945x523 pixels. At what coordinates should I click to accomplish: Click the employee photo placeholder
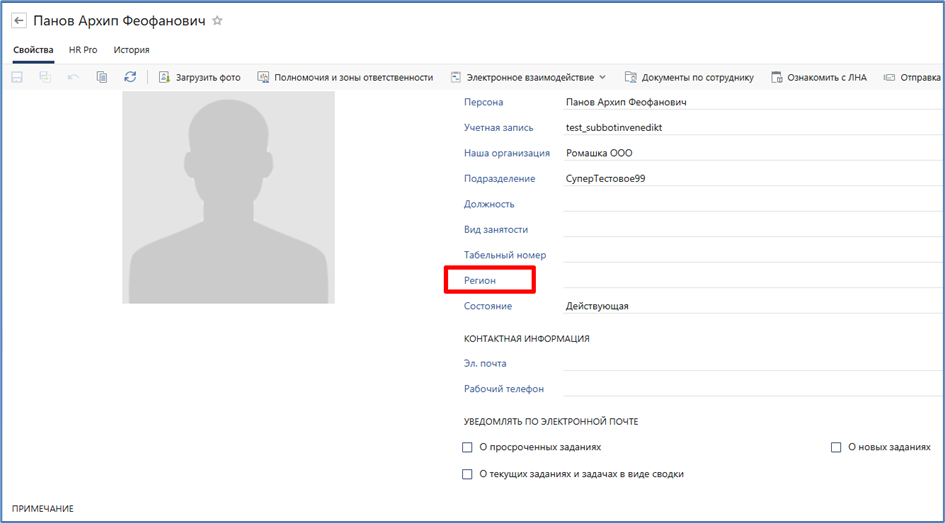[228, 198]
